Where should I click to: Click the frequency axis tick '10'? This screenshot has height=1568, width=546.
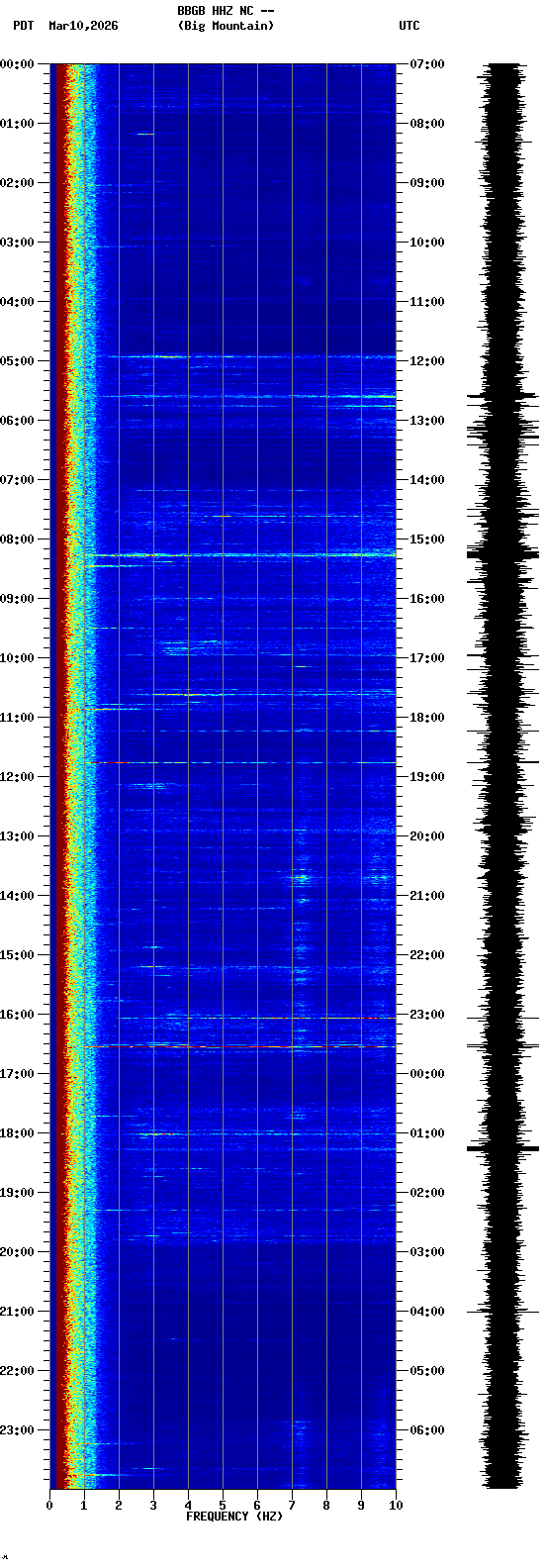(396, 1506)
